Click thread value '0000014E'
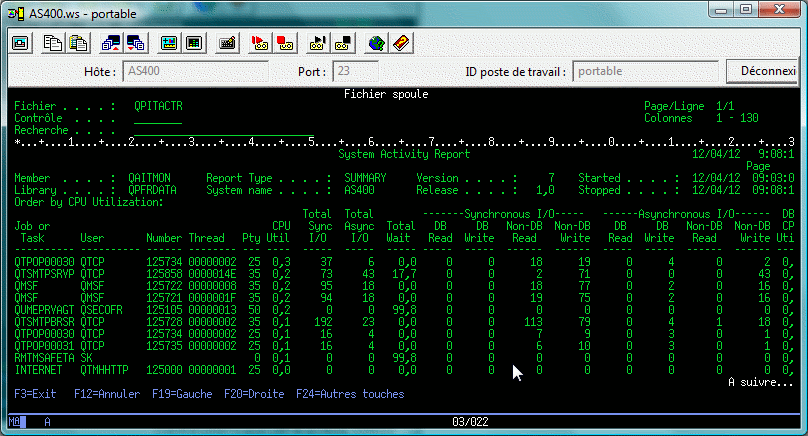Screen dimensions: 808x436 click(212, 274)
